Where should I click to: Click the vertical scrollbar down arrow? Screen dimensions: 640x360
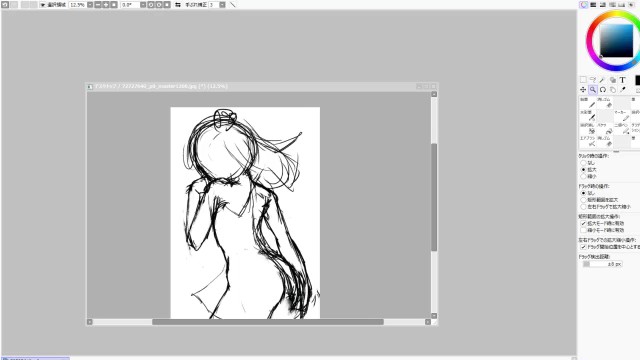click(x=434, y=316)
